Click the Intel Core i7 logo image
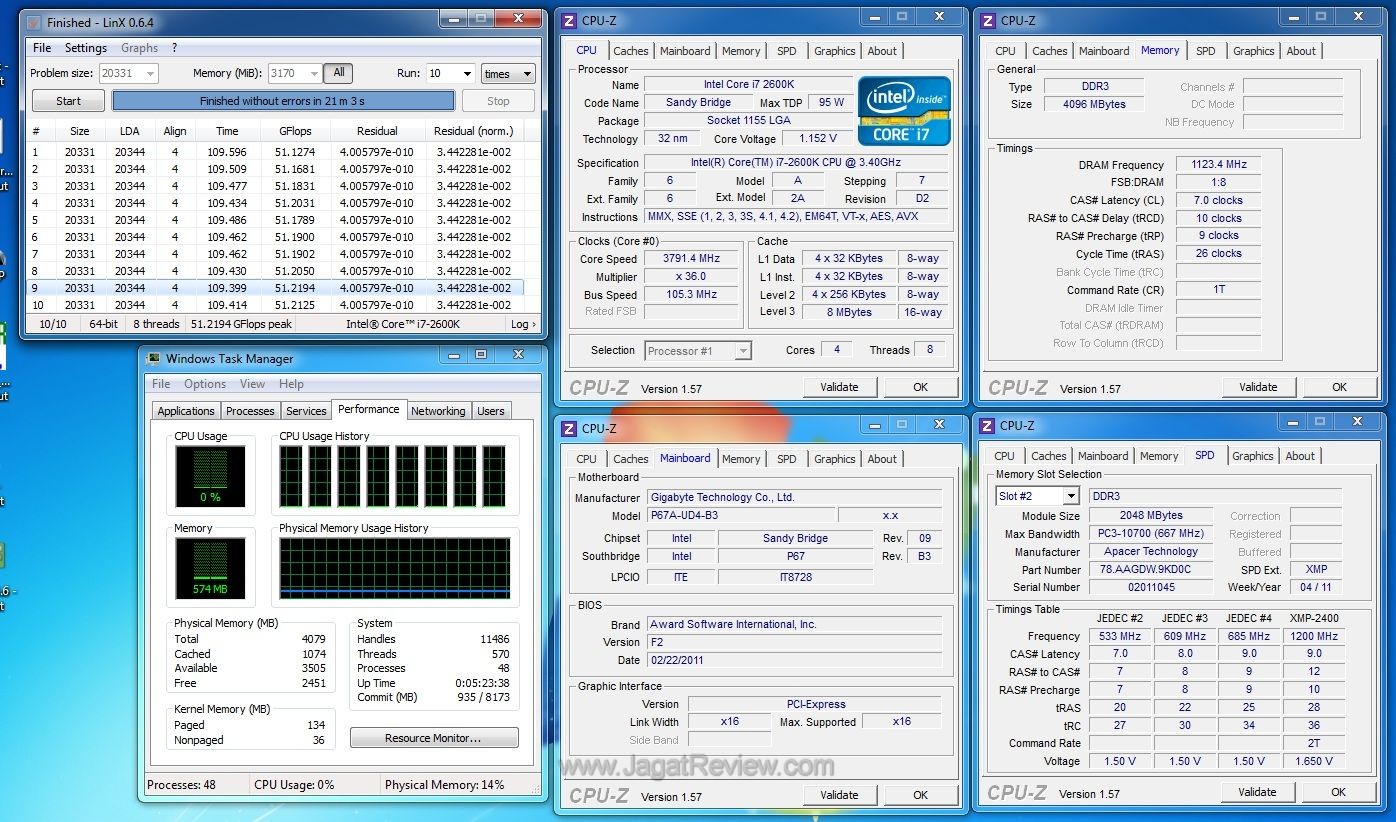This screenshot has width=1396, height=822. click(904, 110)
